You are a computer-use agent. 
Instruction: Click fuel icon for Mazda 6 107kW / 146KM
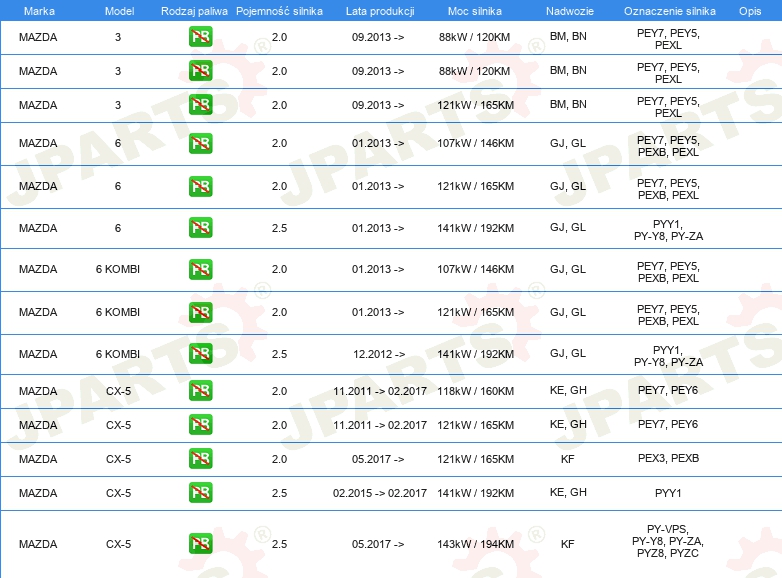pos(200,143)
